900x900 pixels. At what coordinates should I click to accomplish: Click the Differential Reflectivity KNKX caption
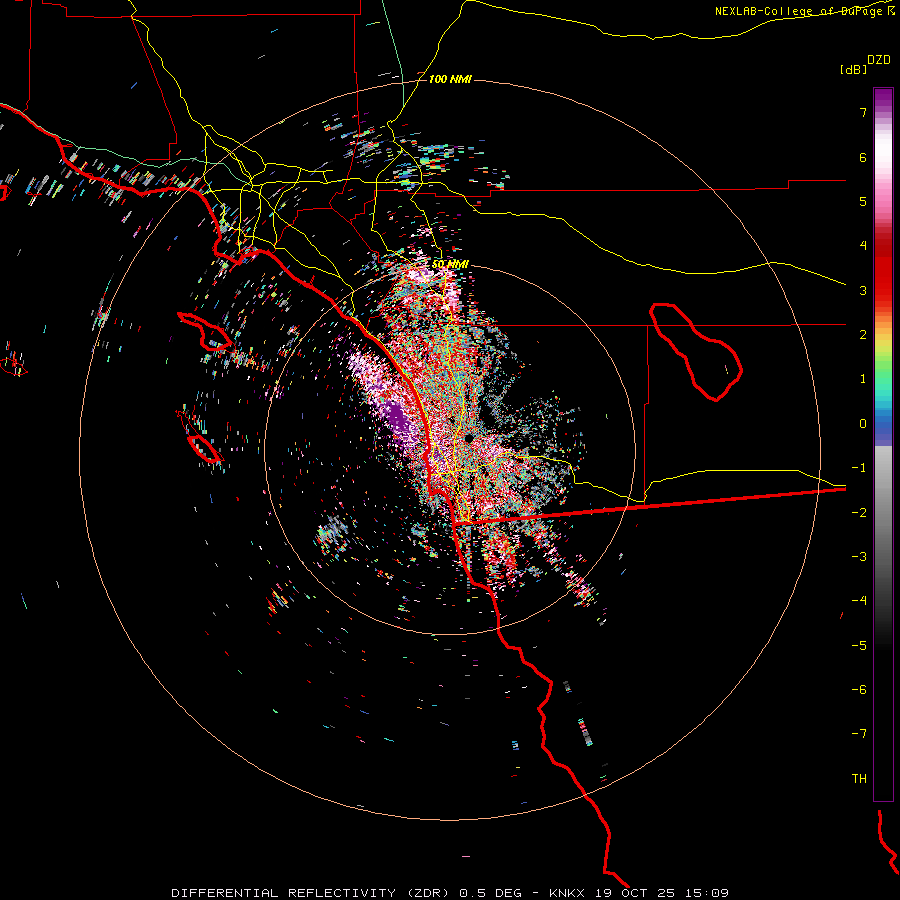(450, 893)
